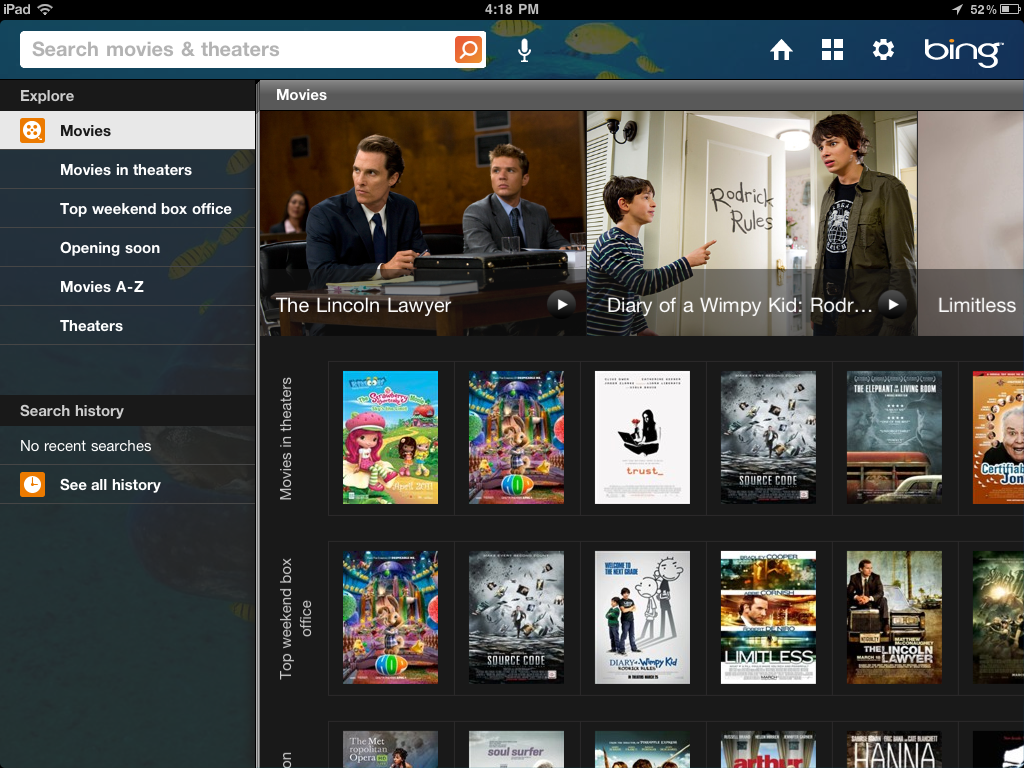Image resolution: width=1024 pixels, height=768 pixels.
Task: Tap the film reel icon next to Movies
Action: (x=31, y=130)
